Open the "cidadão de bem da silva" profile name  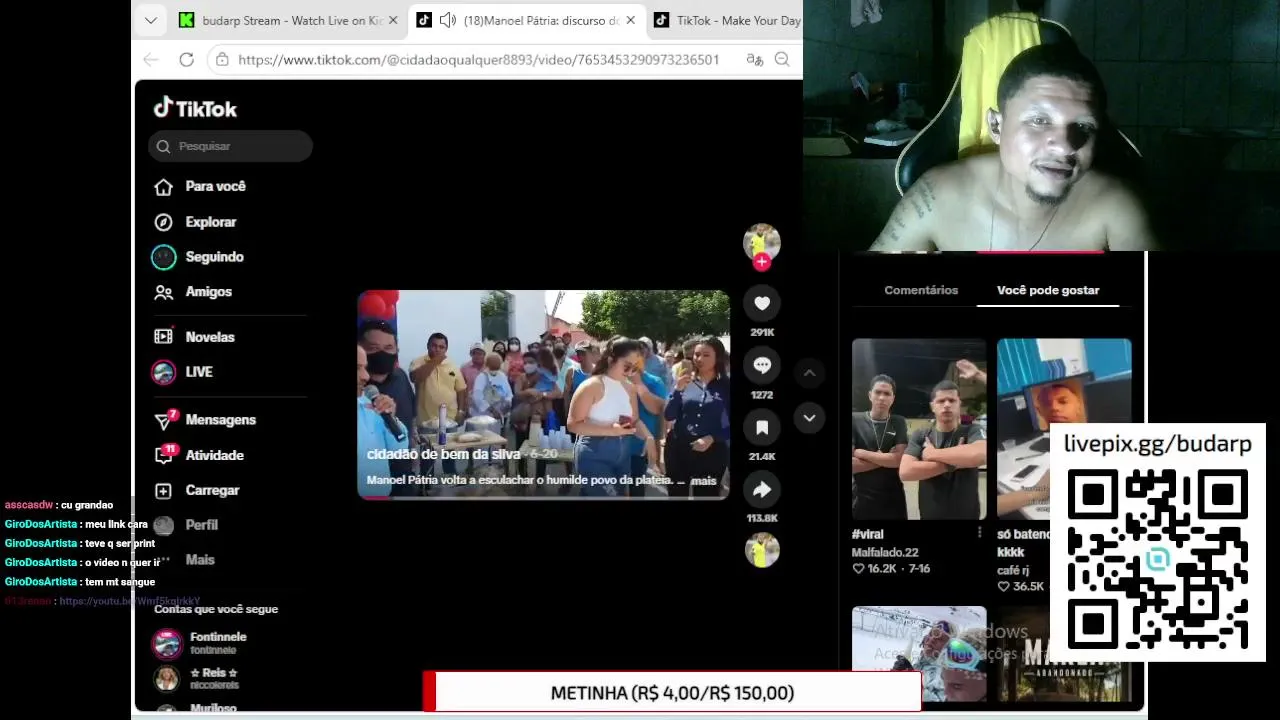[x=443, y=454]
